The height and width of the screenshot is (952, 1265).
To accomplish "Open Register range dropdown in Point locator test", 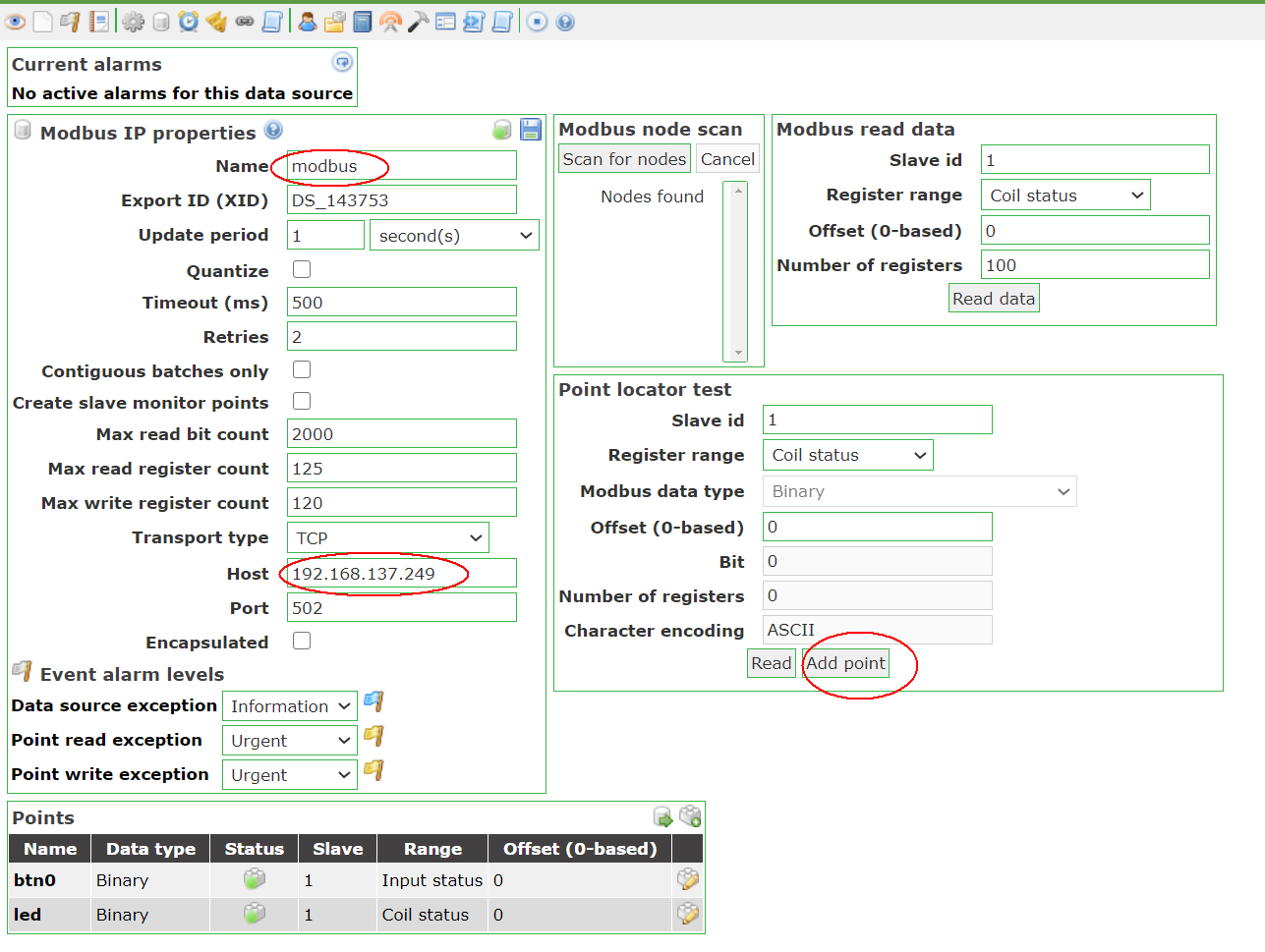I will (x=848, y=455).
